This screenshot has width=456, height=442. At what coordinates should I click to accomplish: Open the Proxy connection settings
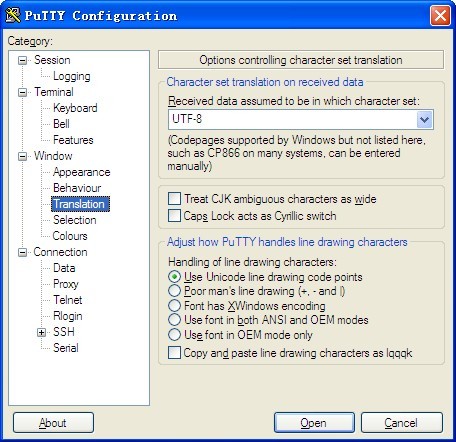point(66,284)
